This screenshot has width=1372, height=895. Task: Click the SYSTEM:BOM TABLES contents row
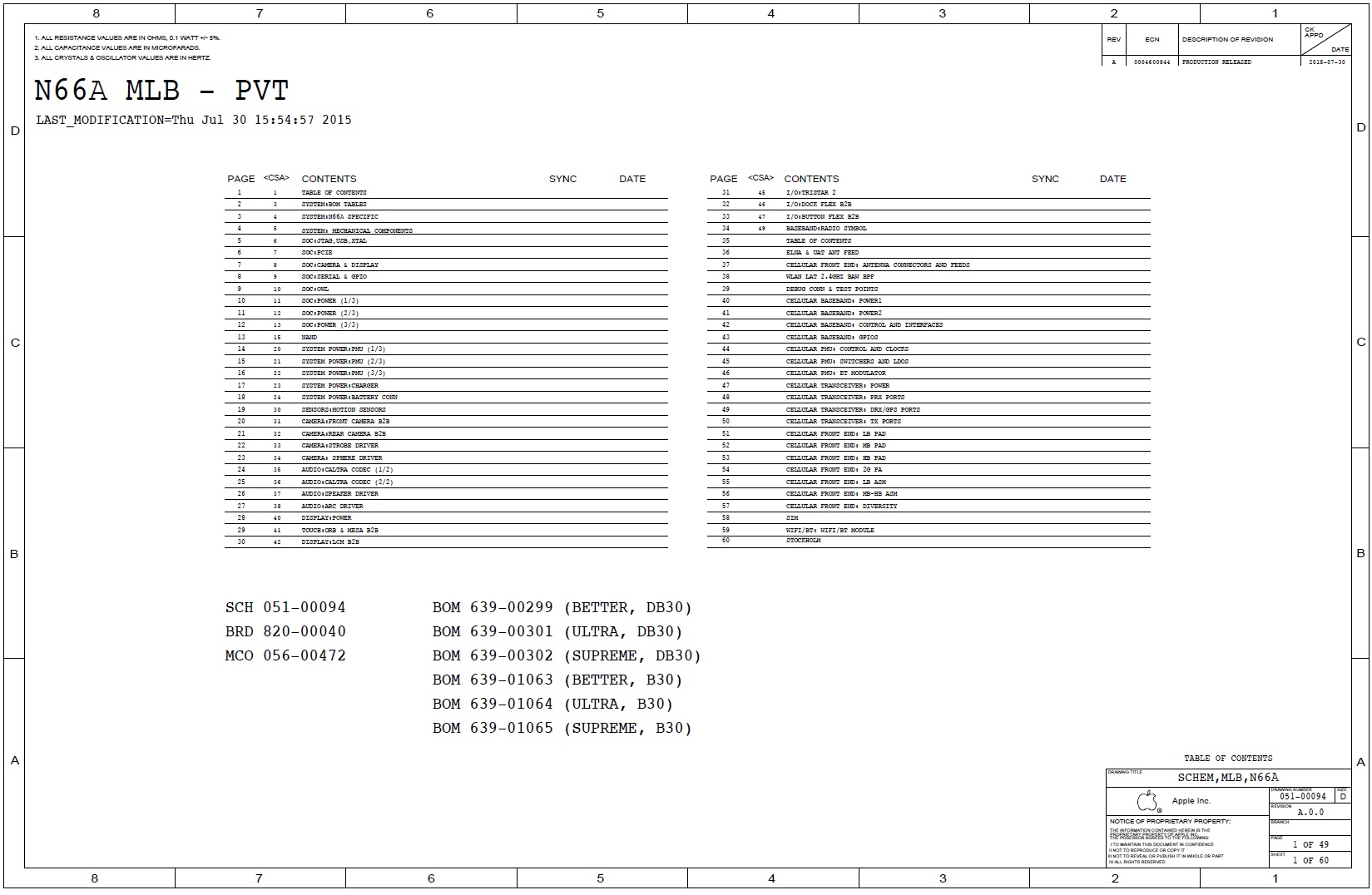tap(446, 204)
